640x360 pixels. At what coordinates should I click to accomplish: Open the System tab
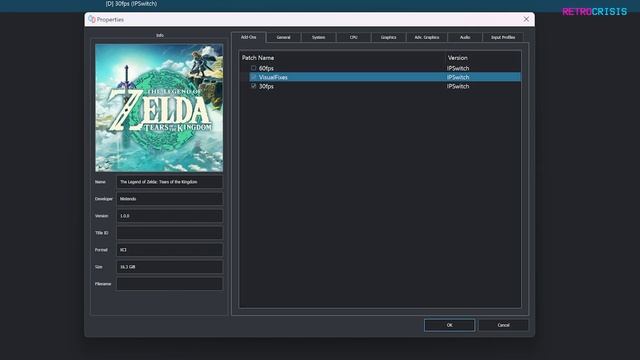click(x=318, y=38)
